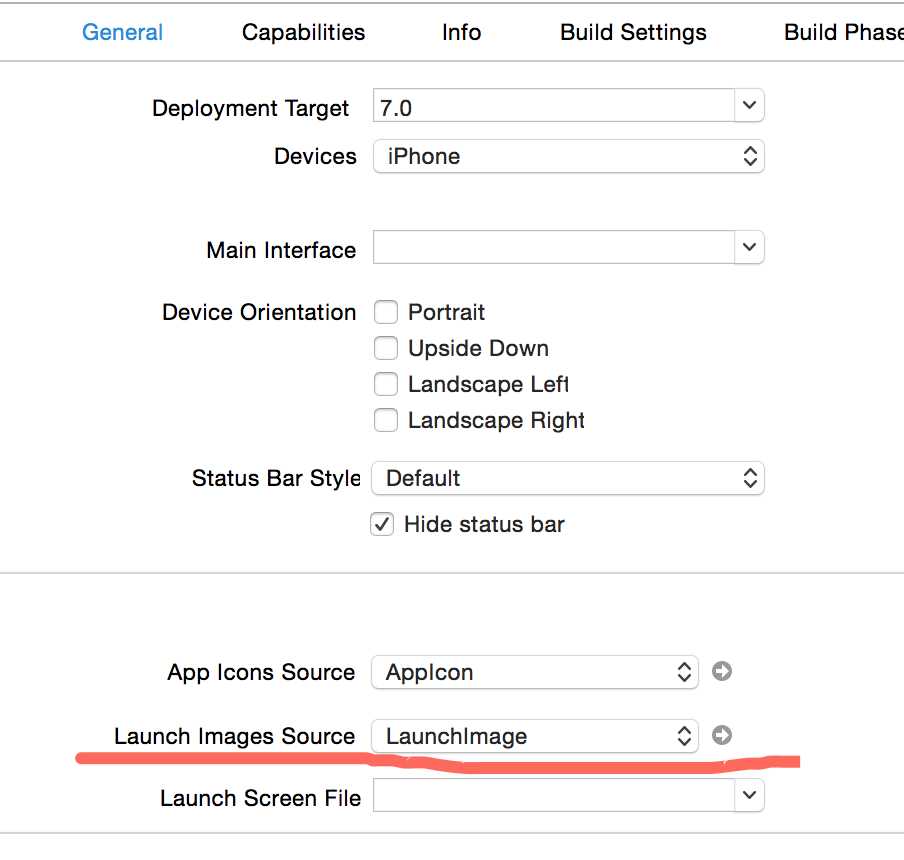
Task: Open the Launch Screen File dropdown arrow
Action: (749, 795)
